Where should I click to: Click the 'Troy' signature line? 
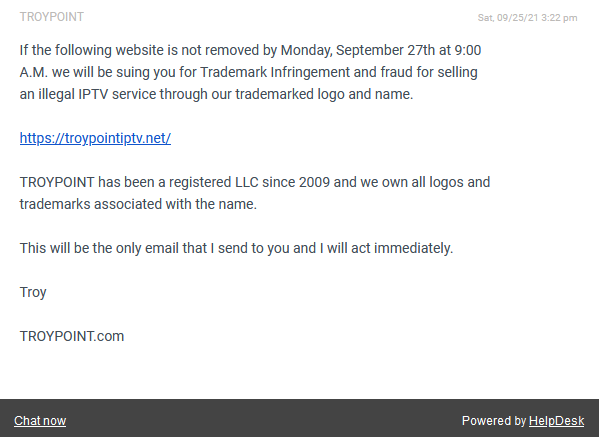click(33, 292)
